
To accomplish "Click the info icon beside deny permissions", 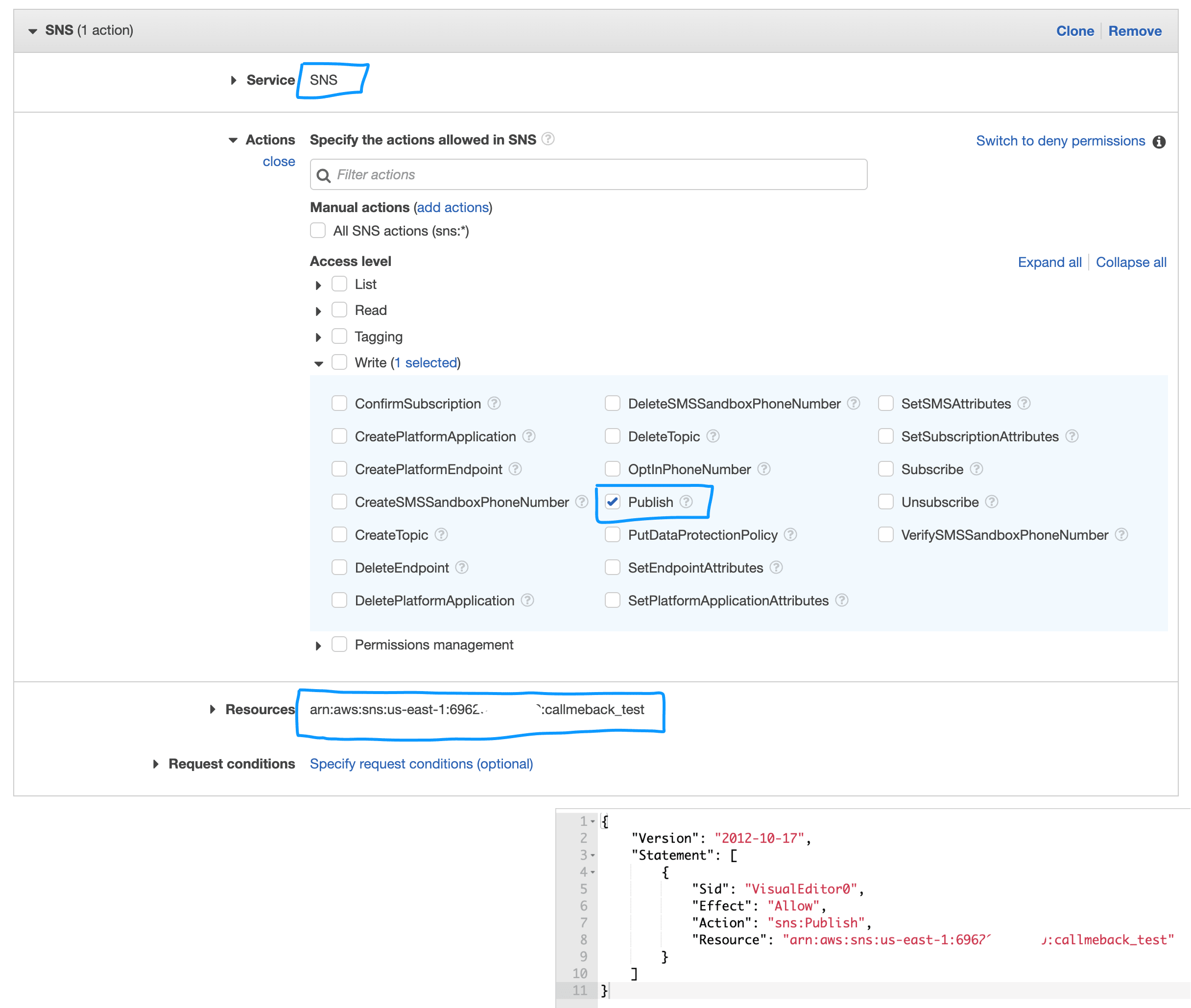I will click(1159, 142).
